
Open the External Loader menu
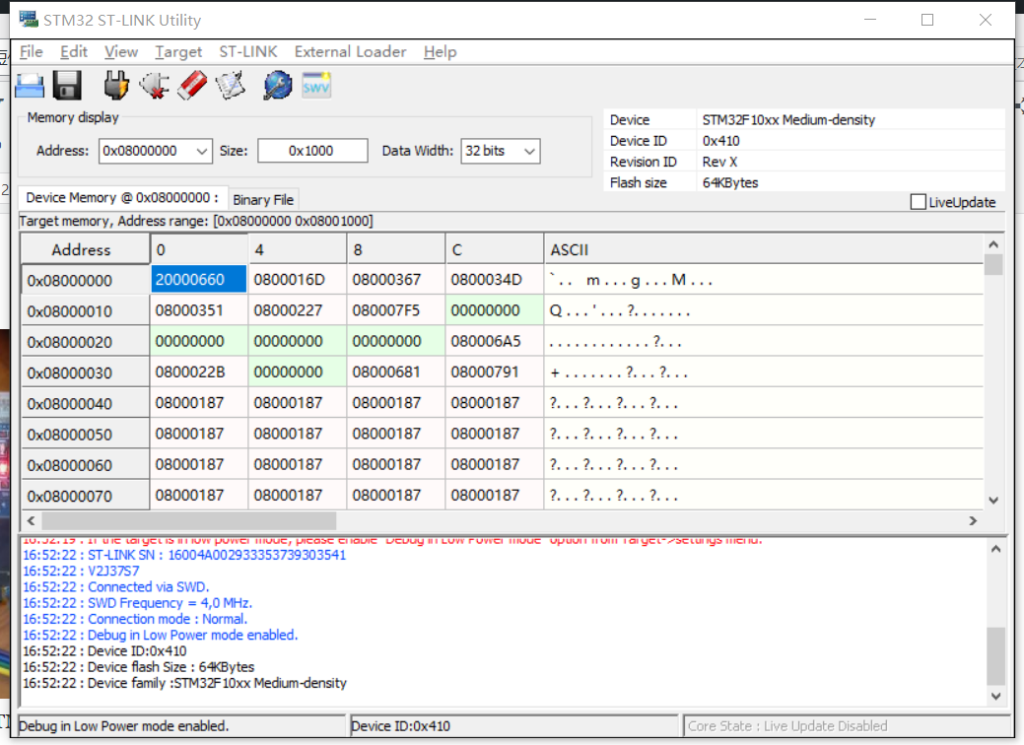(x=350, y=52)
